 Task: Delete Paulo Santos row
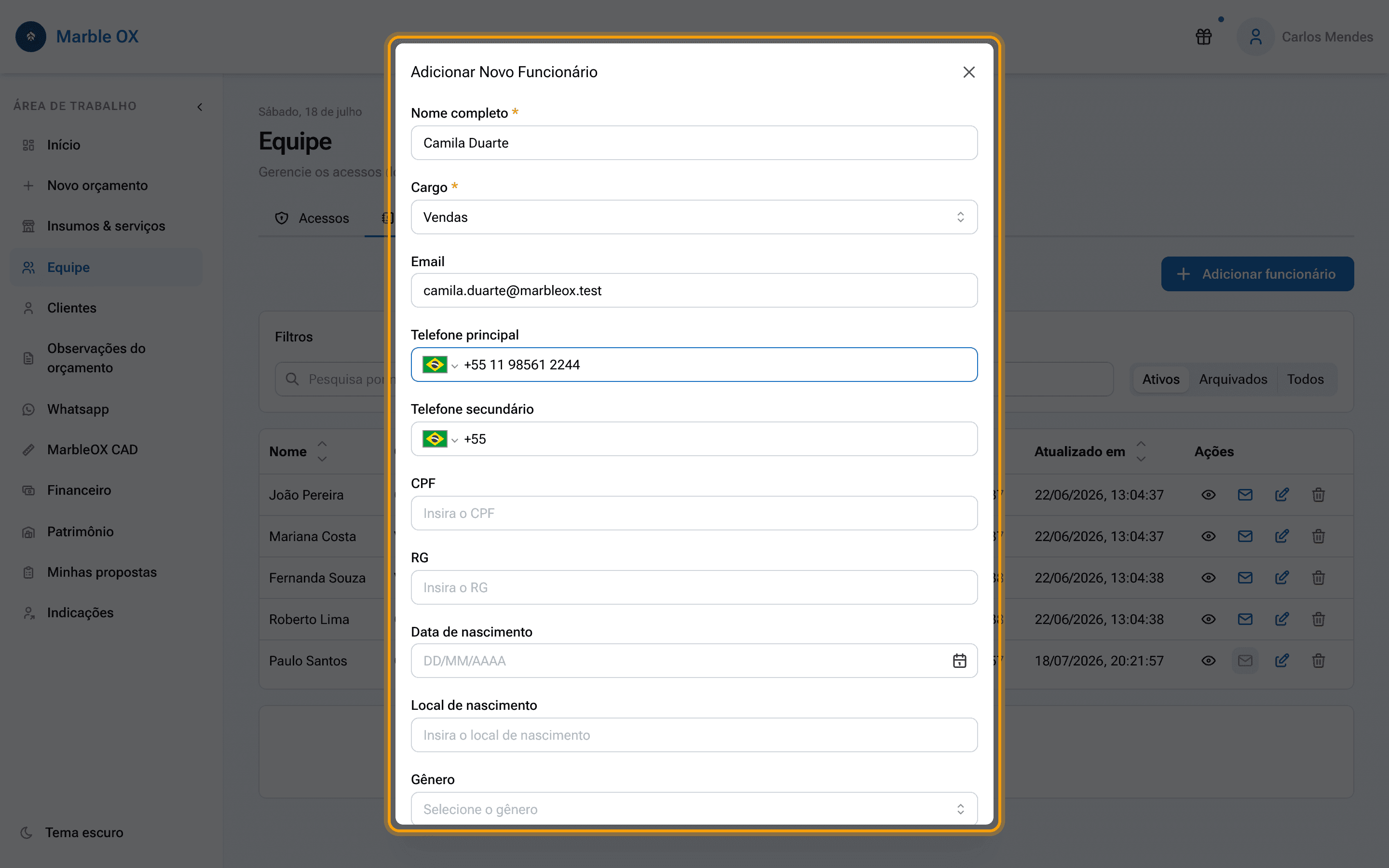coord(1319,661)
